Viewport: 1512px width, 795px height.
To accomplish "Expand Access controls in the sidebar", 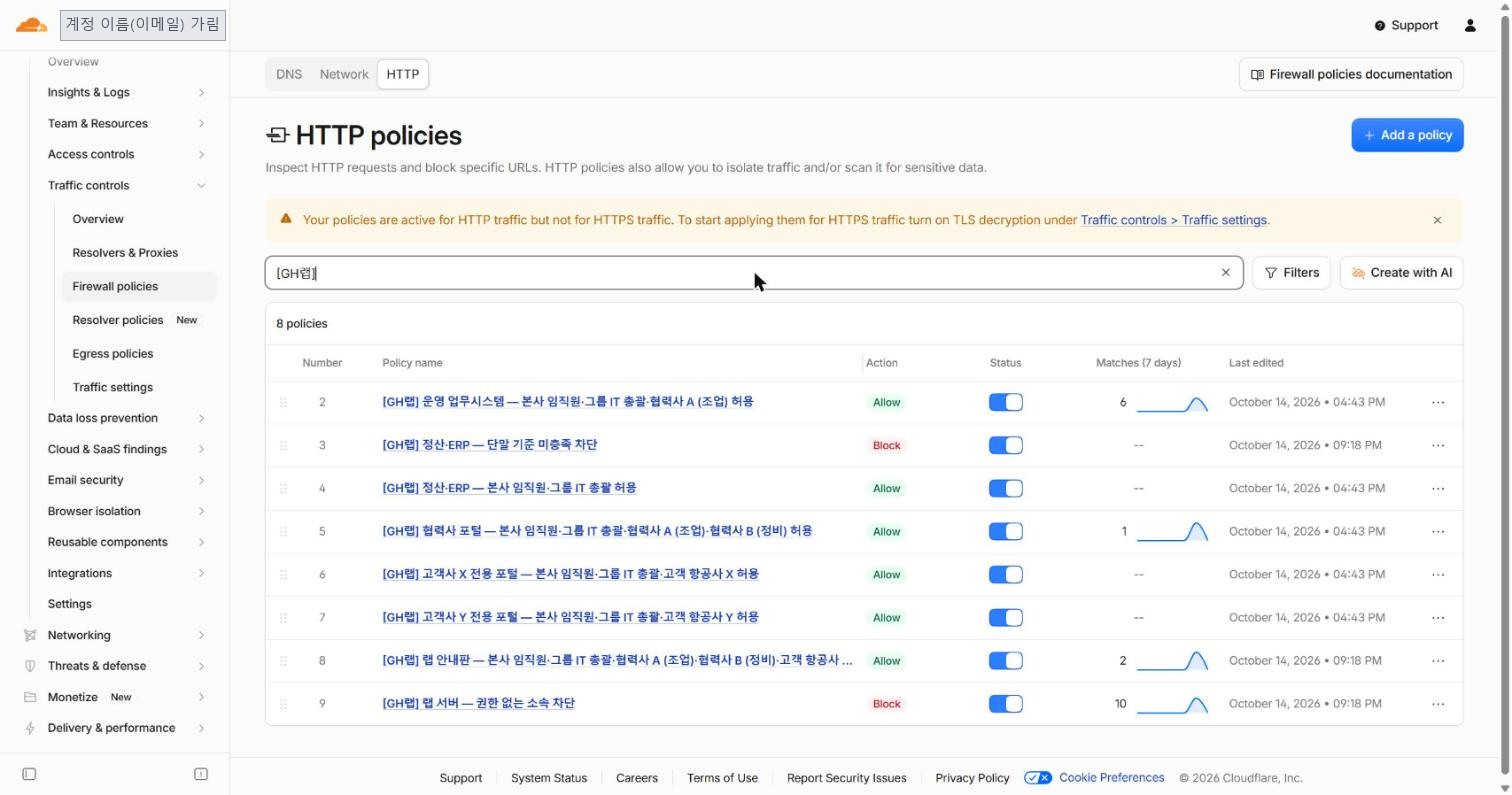I will tap(126, 154).
